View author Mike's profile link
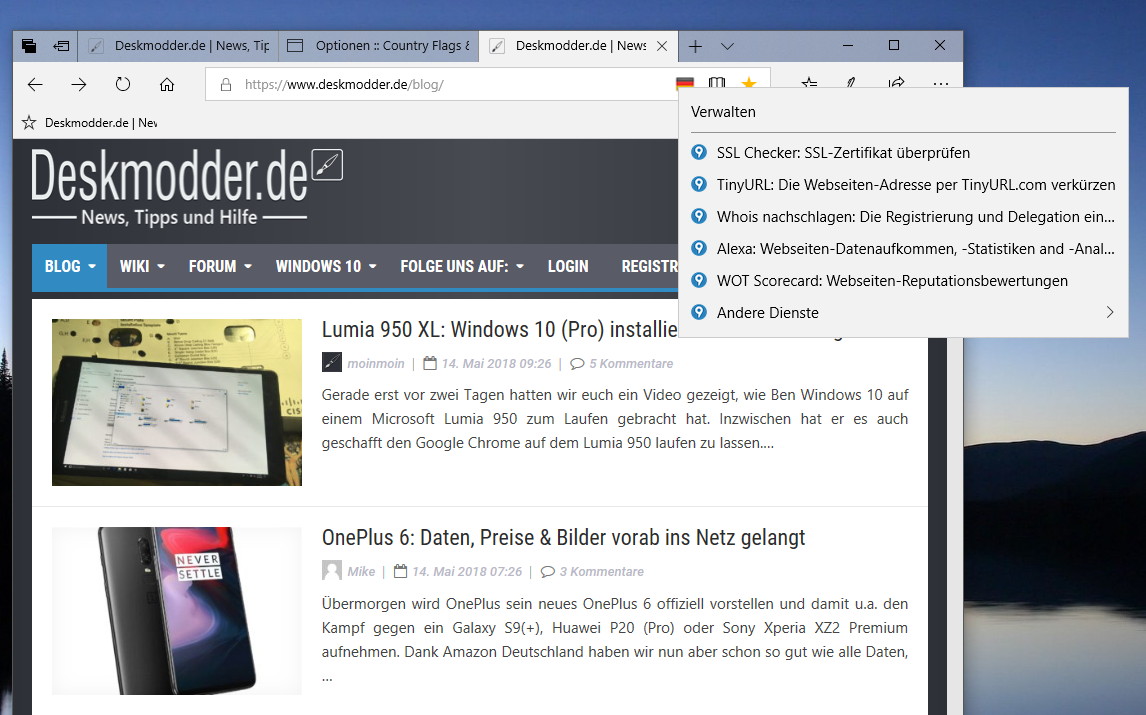This screenshot has height=715, width=1146. [361, 572]
